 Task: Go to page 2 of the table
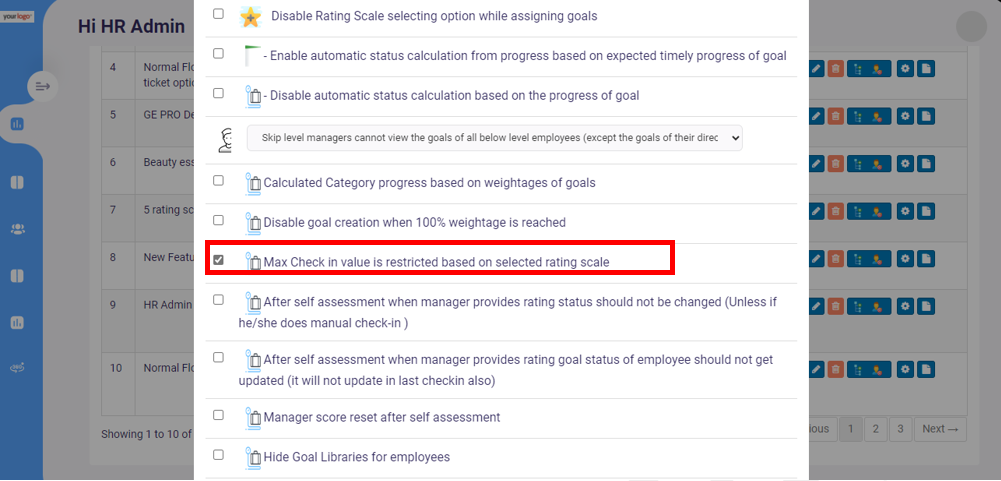click(x=876, y=429)
